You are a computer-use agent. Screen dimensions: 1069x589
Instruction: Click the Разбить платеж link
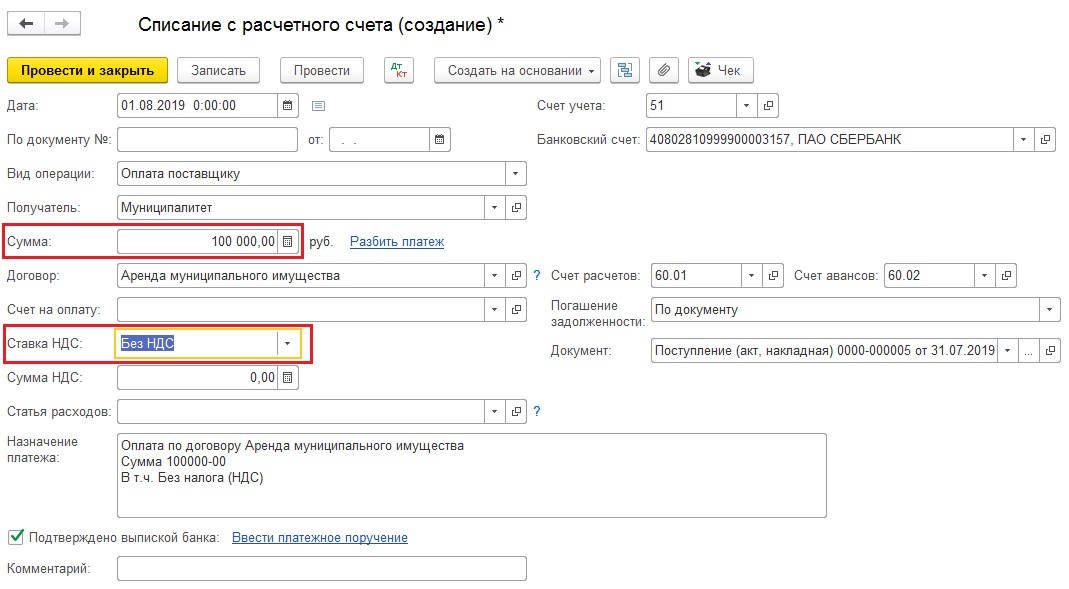click(397, 241)
